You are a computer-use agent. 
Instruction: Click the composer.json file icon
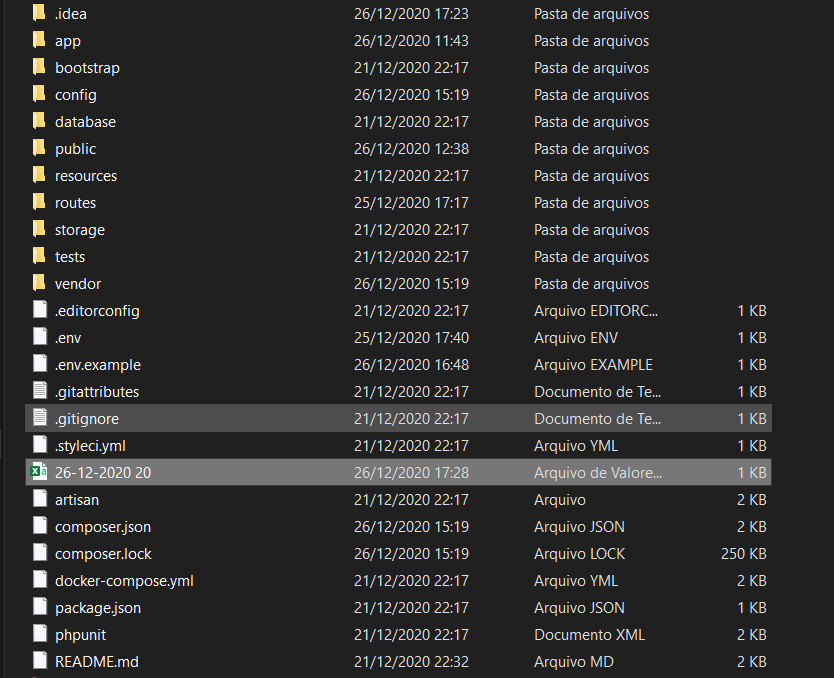[40, 525]
